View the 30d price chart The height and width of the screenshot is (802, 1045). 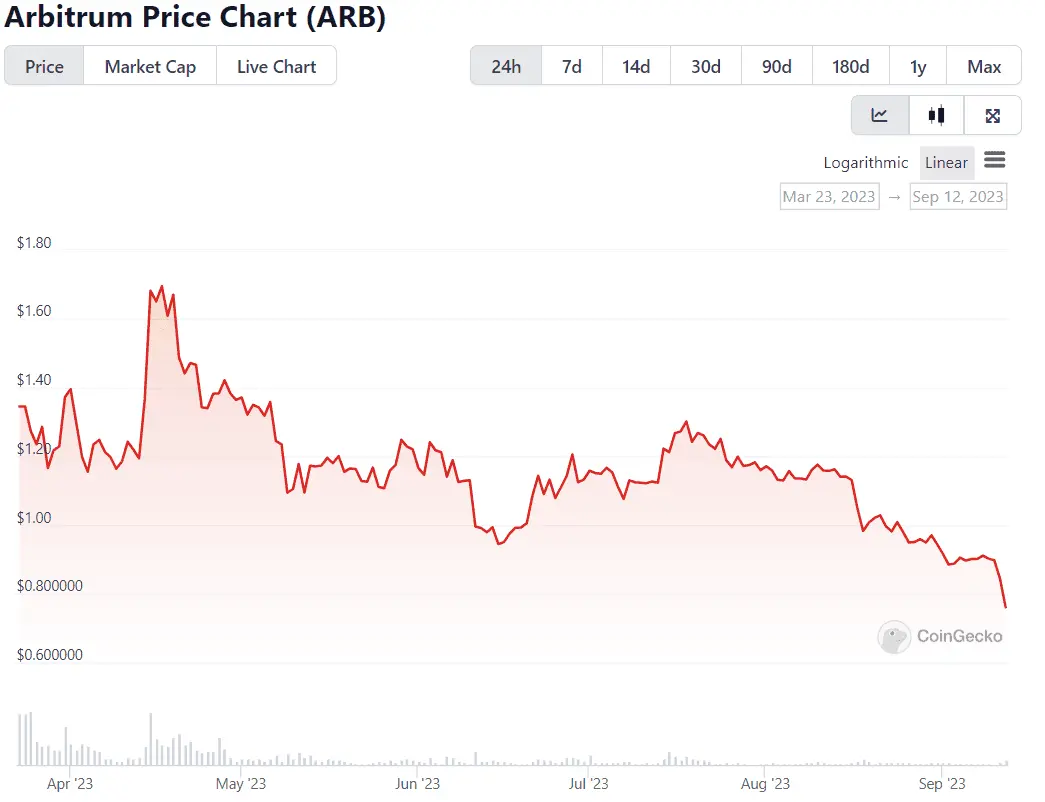[705, 65]
